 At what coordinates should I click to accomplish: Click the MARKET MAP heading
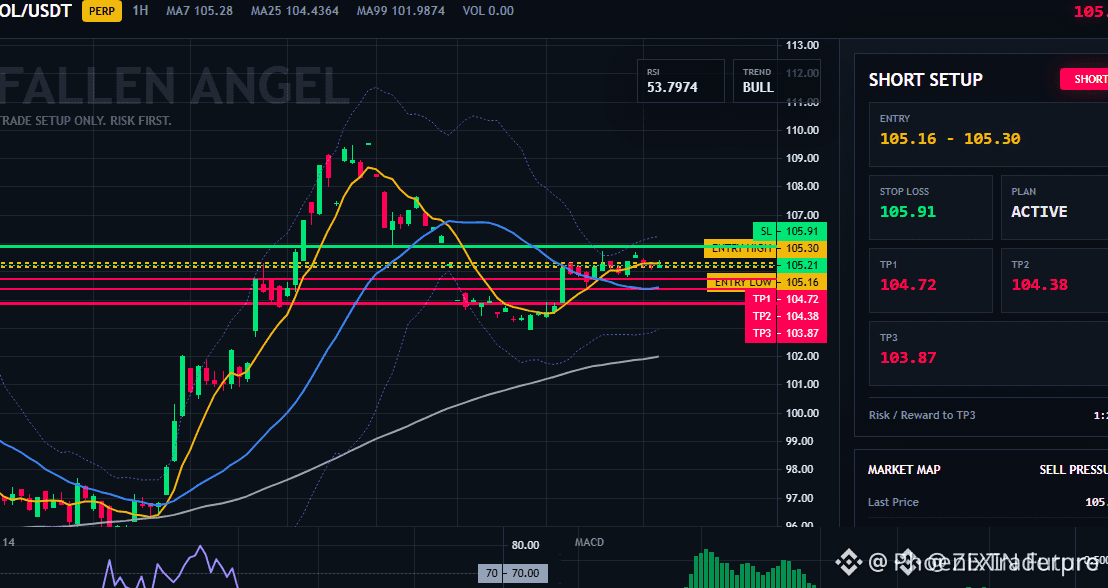pyautogui.click(x=904, y=470)
